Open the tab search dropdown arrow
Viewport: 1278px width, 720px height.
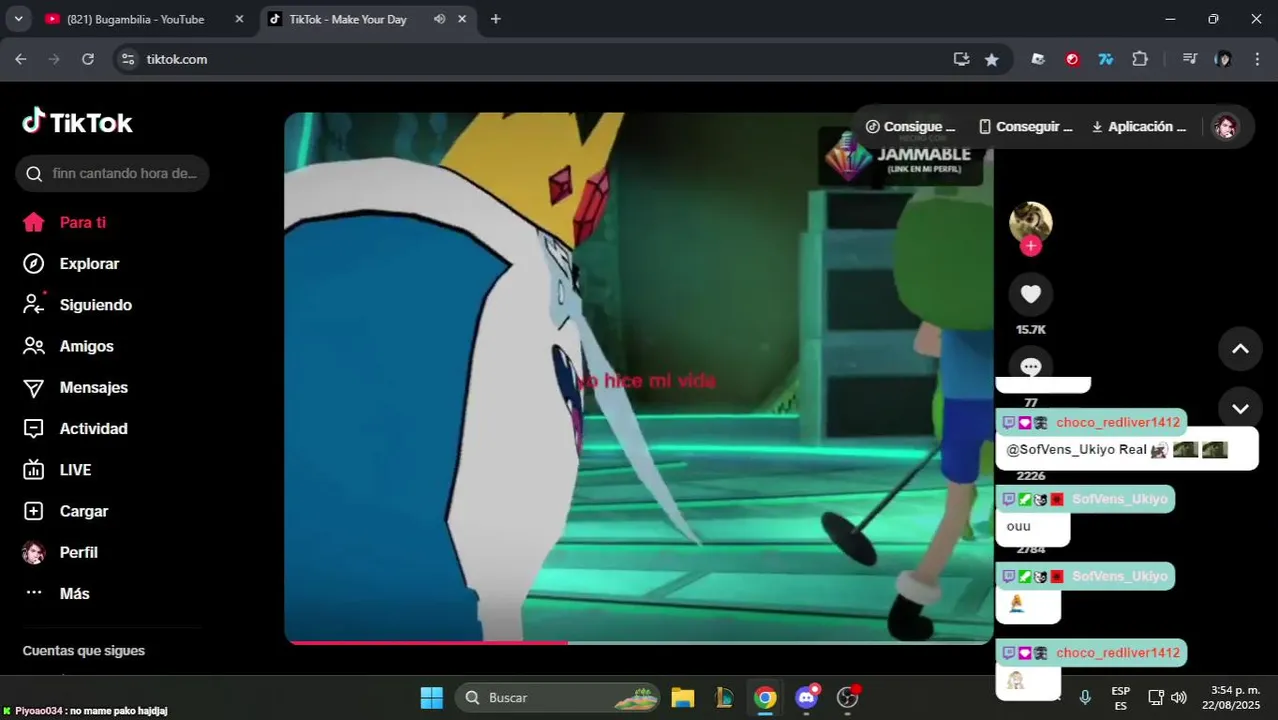18,19
